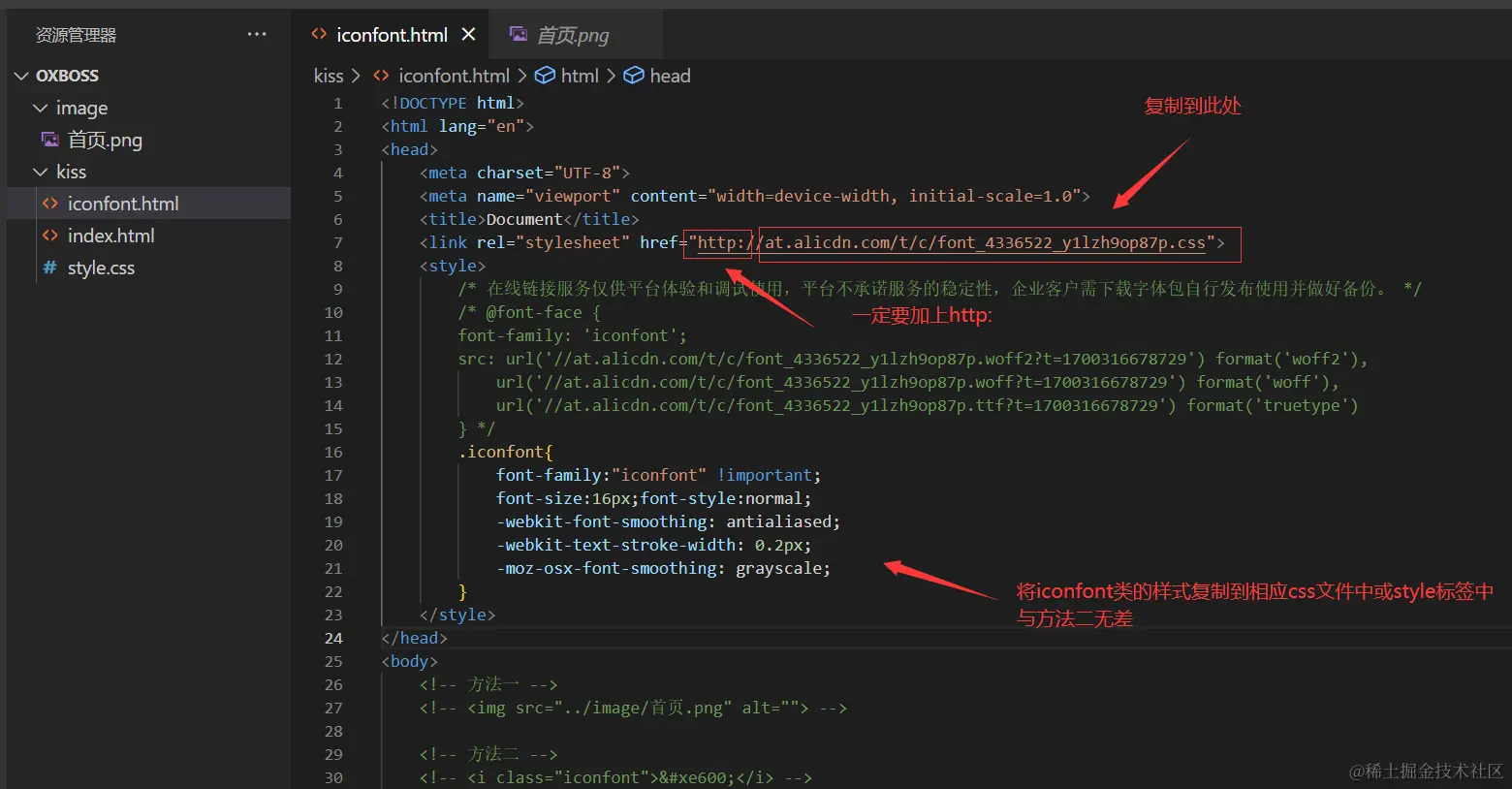Click line number 13 in the gutter

click(333, 382)
